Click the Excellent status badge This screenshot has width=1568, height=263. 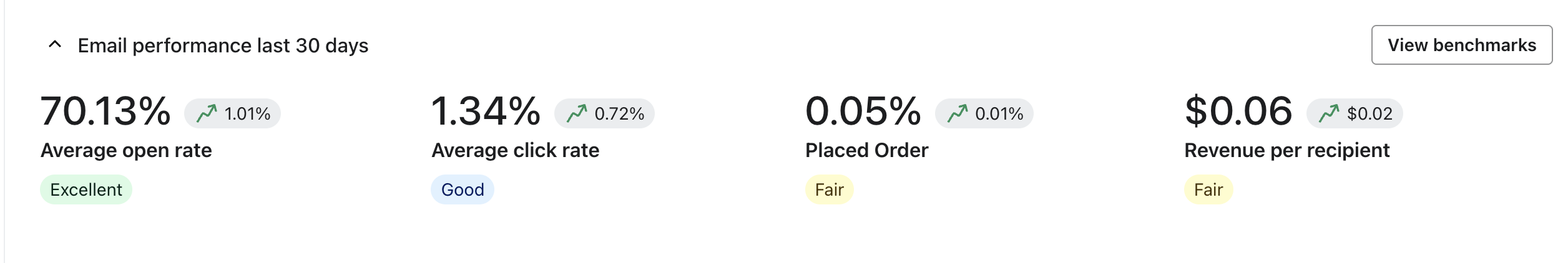86,189
